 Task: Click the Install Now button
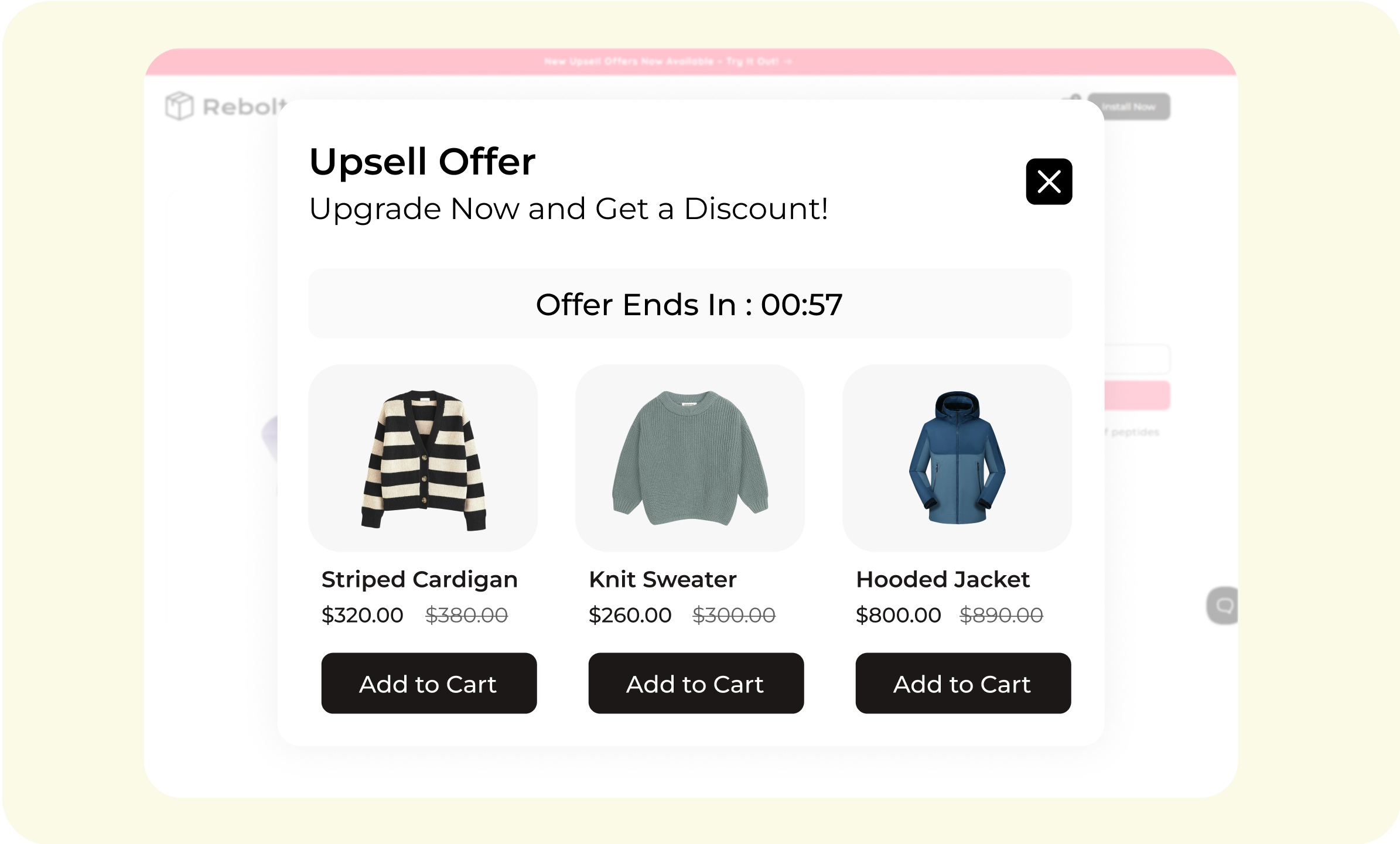(1129, 107)
